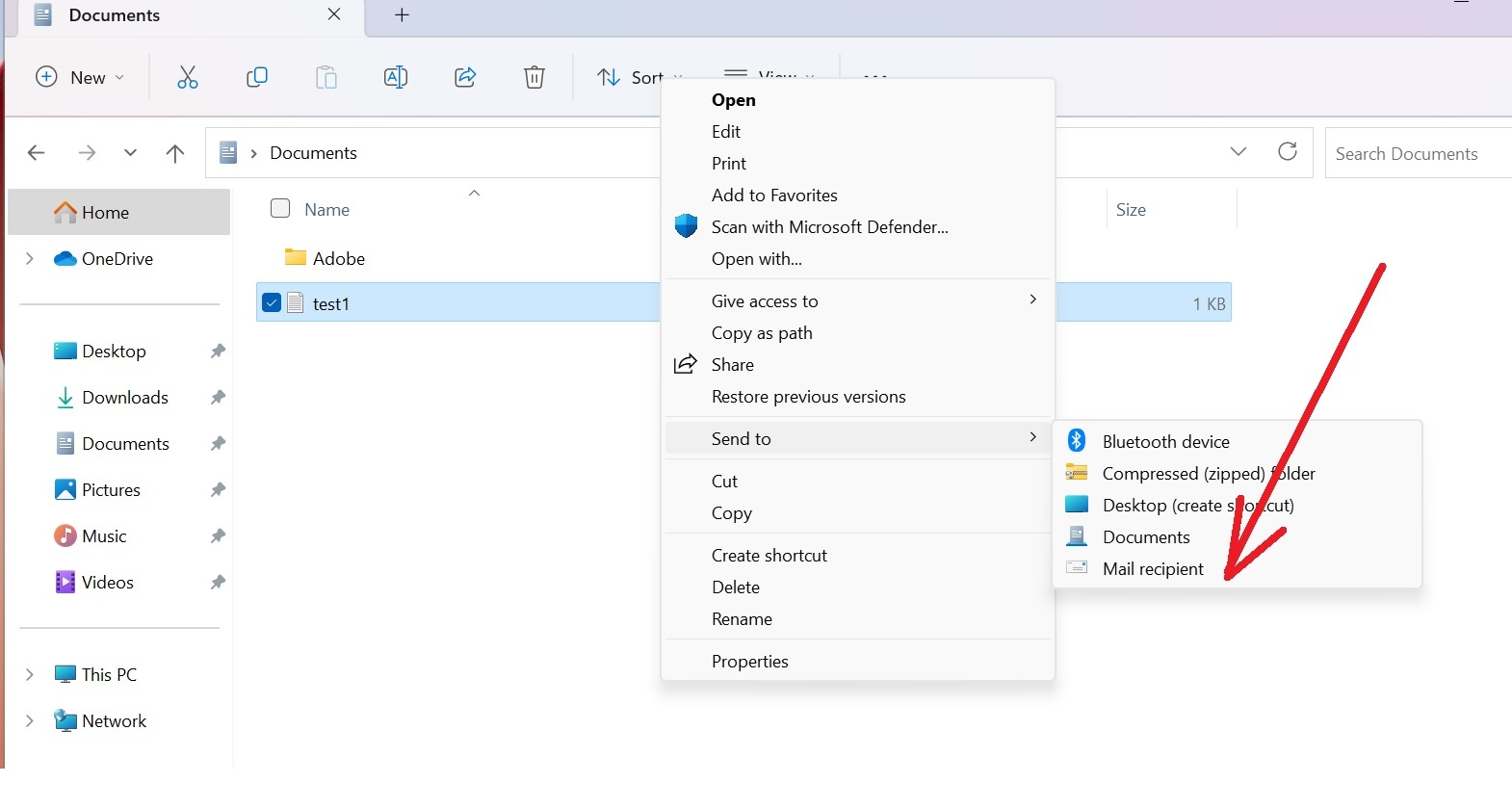Open the Sort options dropdown

[x=639, y=77]
